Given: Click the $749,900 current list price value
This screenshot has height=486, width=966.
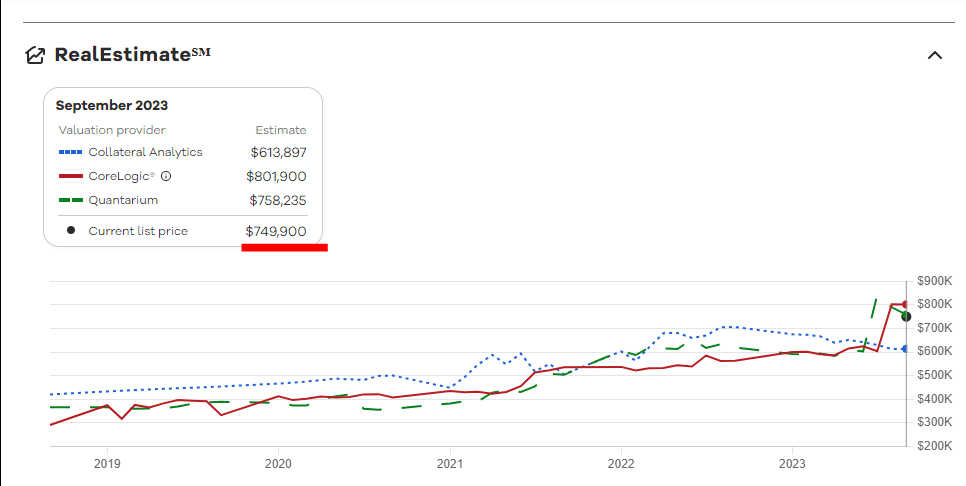Looking at the screenshot, I should tap(276, 231).
